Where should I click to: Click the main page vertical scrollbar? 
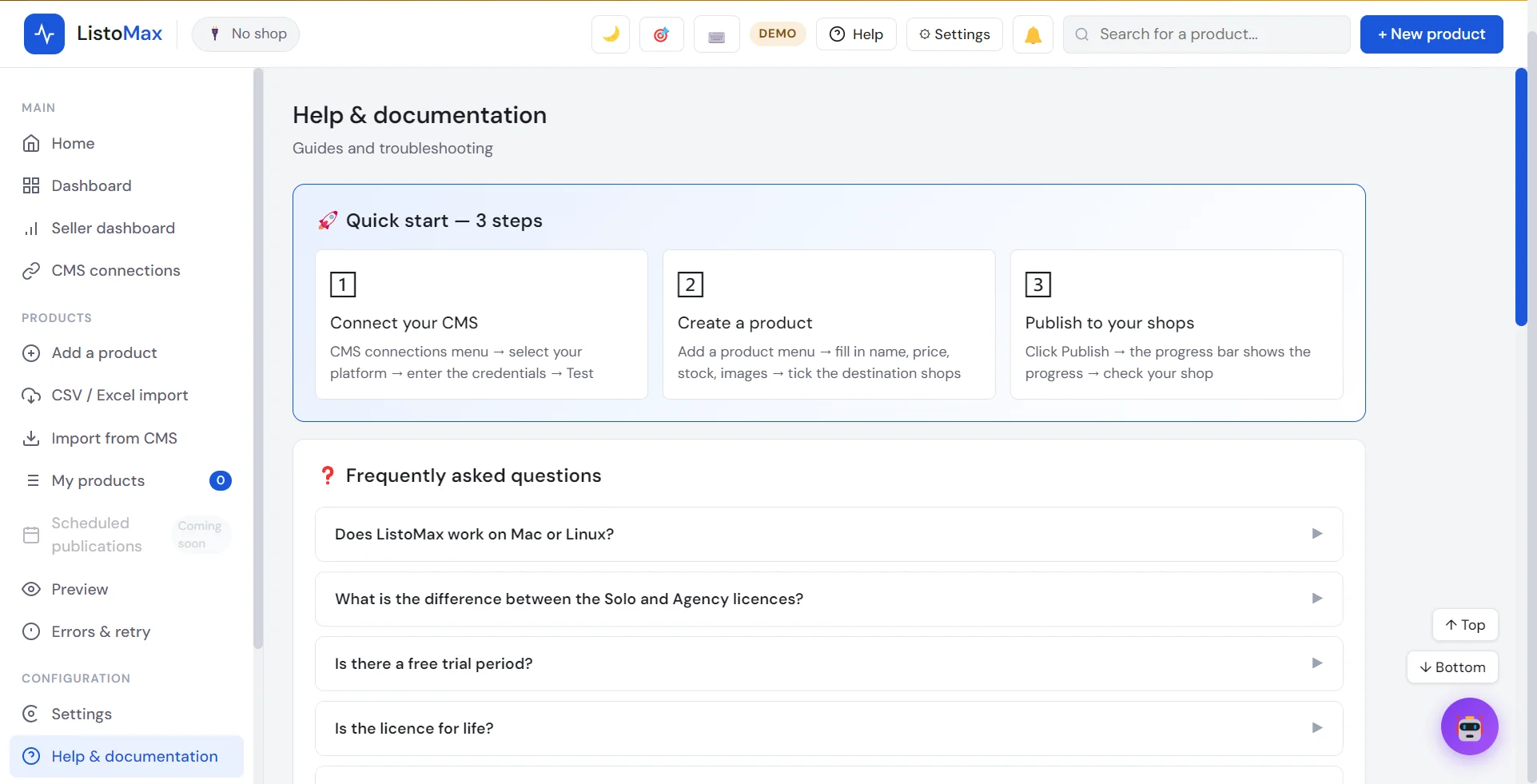[x=1521, y=197]
